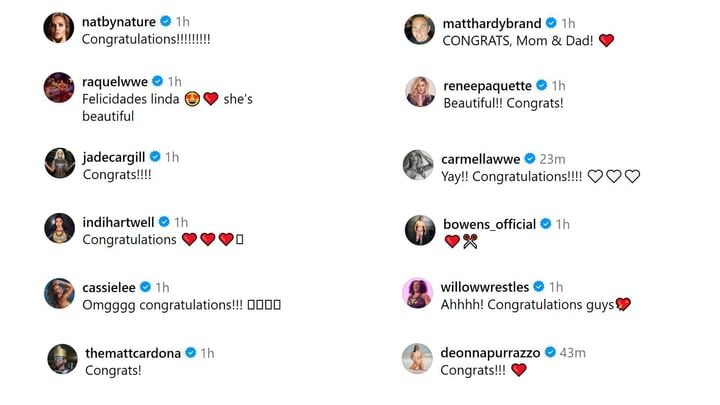
Task: Click verified icon next to cassielee
Action: pos(145,287)
